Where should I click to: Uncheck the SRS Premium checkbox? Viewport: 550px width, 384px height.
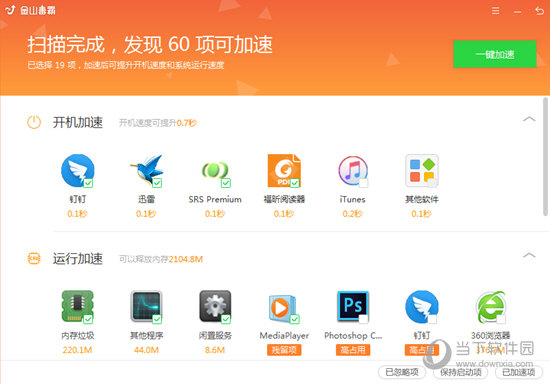226,183
